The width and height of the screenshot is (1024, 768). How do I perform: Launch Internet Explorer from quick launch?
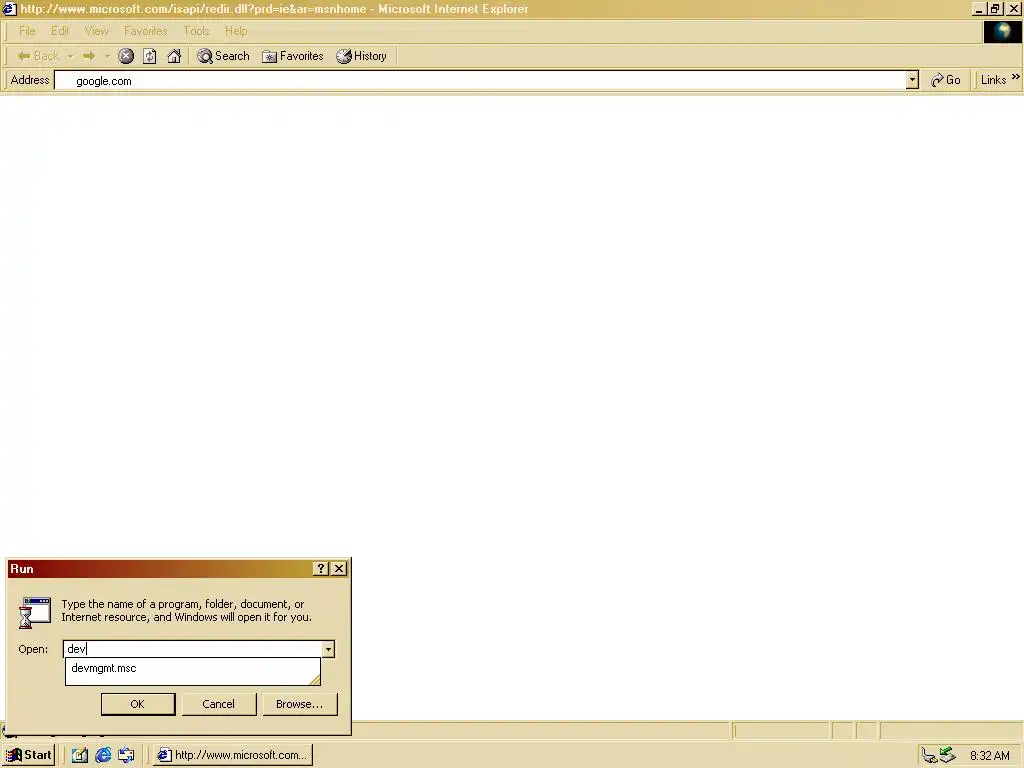pos(103,755)
